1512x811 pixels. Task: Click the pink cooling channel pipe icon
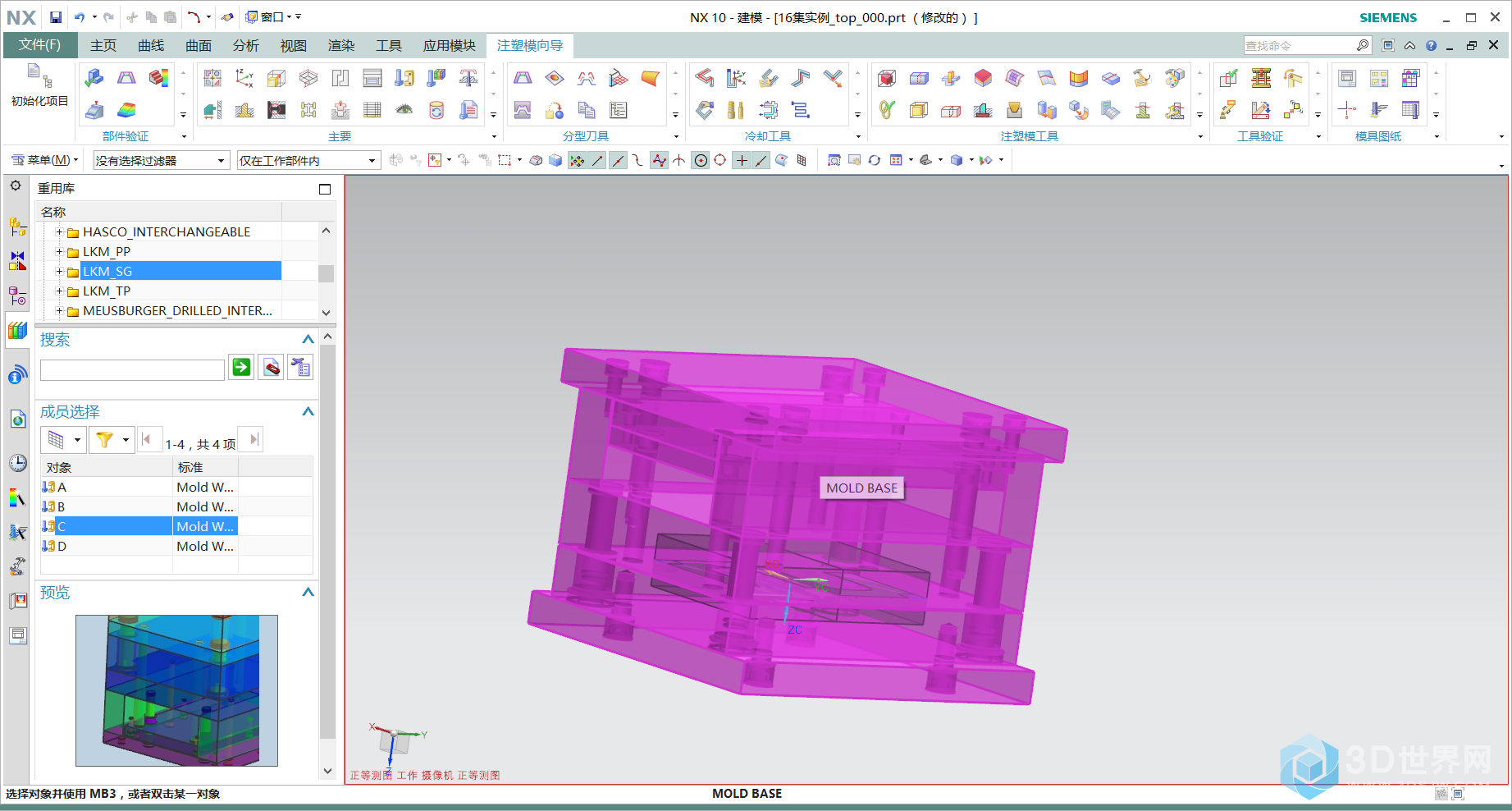click(705, 78)
